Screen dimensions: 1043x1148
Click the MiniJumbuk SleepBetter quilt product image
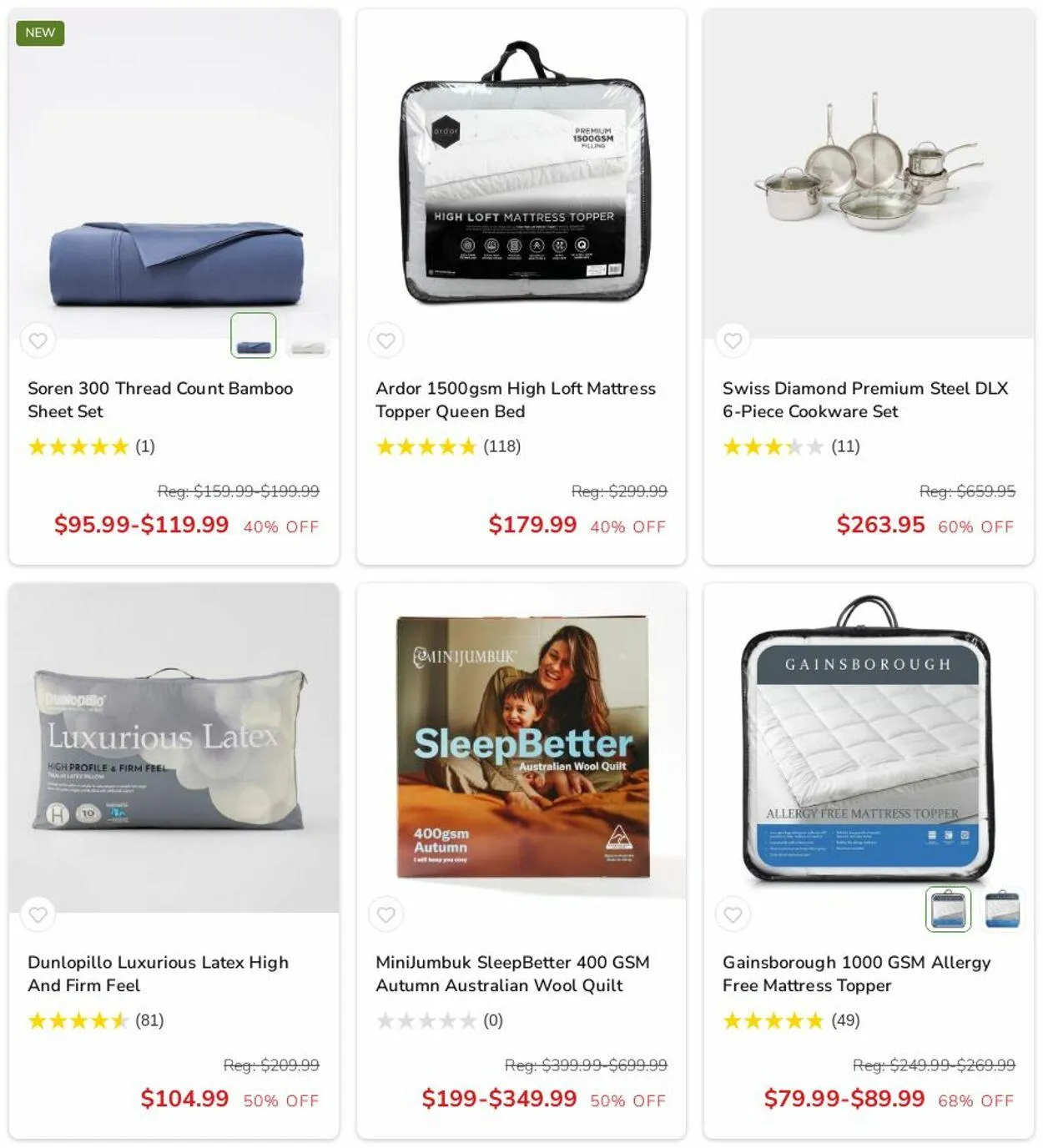(521, 748)
